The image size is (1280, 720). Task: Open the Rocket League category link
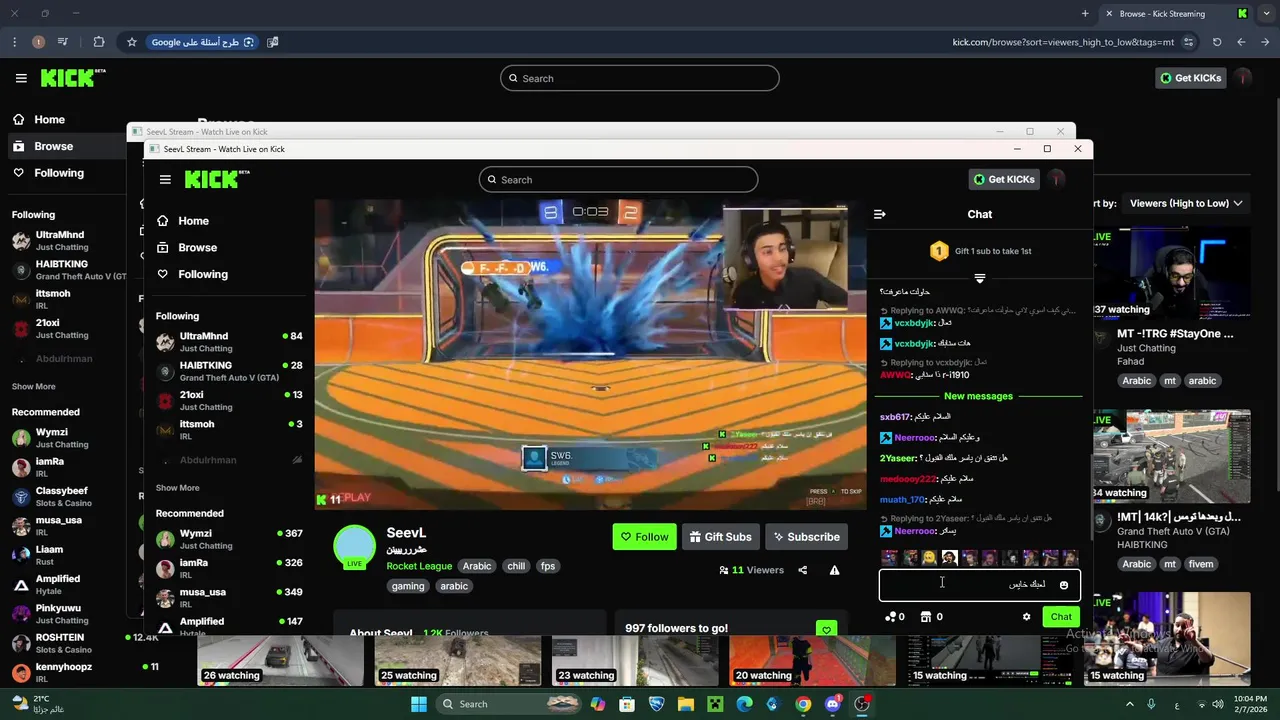coord(419,566)
